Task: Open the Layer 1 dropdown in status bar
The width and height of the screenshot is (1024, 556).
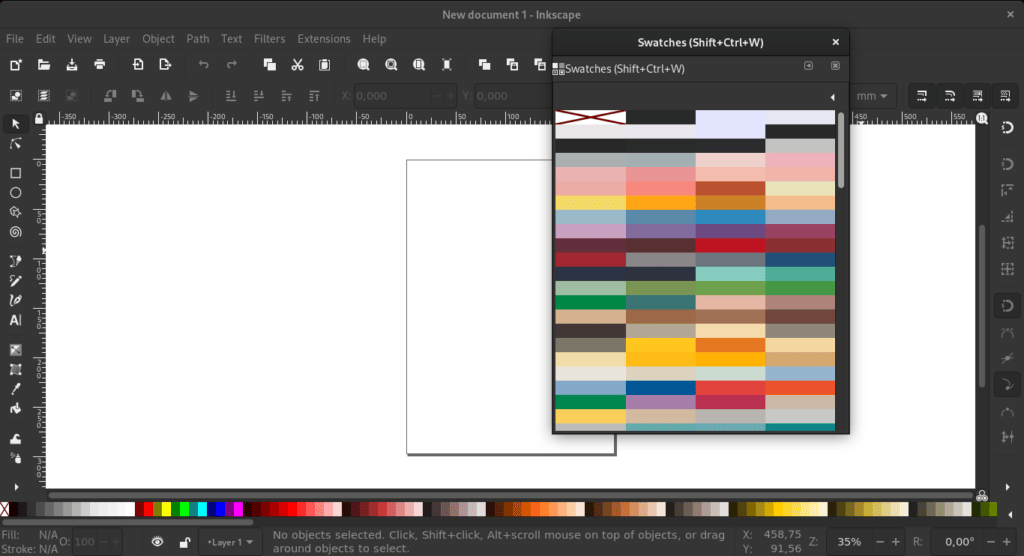Action: coord(230,542)
